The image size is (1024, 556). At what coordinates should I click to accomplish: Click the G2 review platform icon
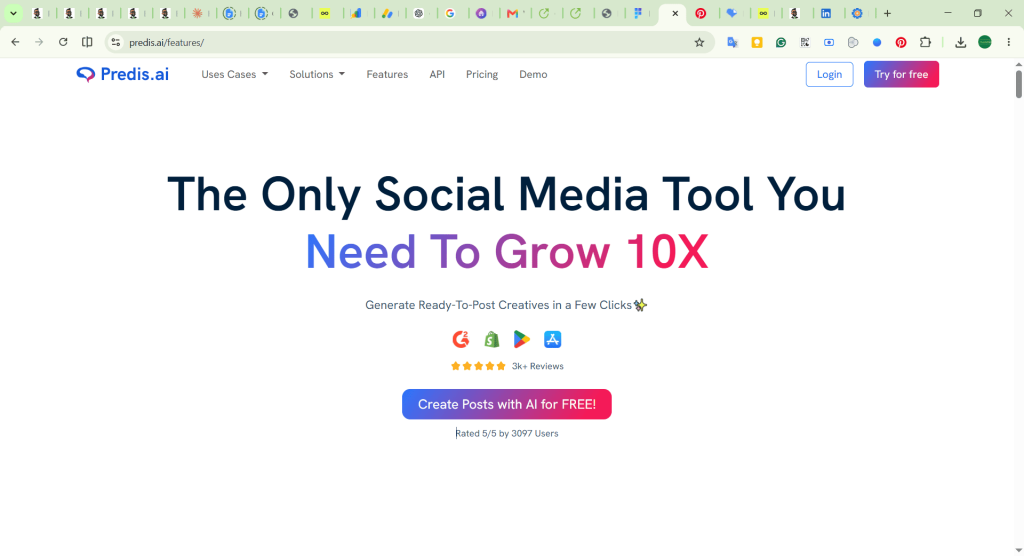461,339
